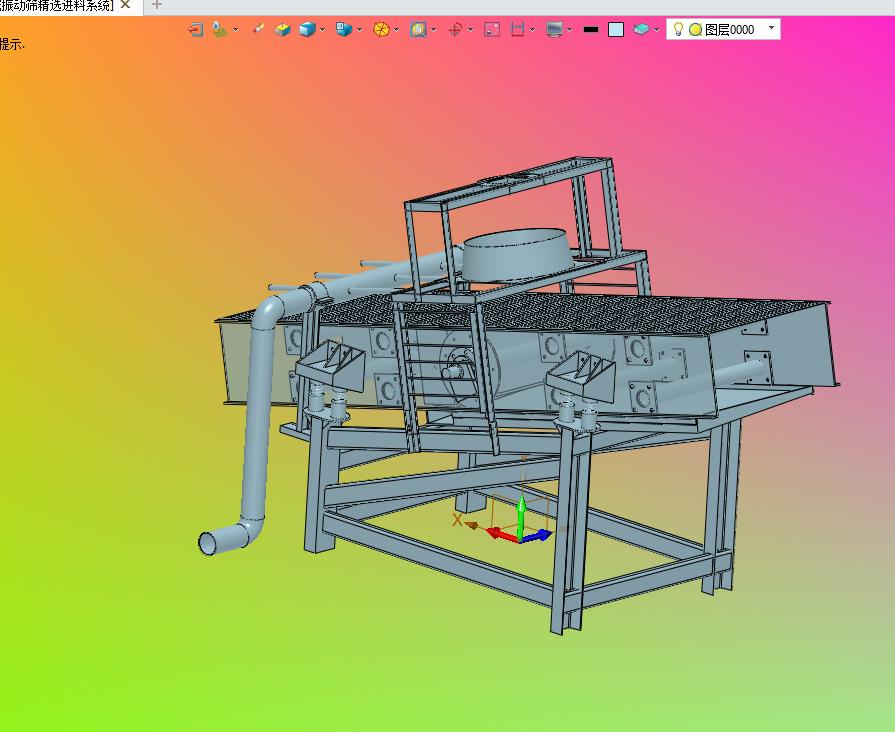Select the eraser brush tool icon
The height and width of the screenshot is (732, 895).
coord(258,29)
